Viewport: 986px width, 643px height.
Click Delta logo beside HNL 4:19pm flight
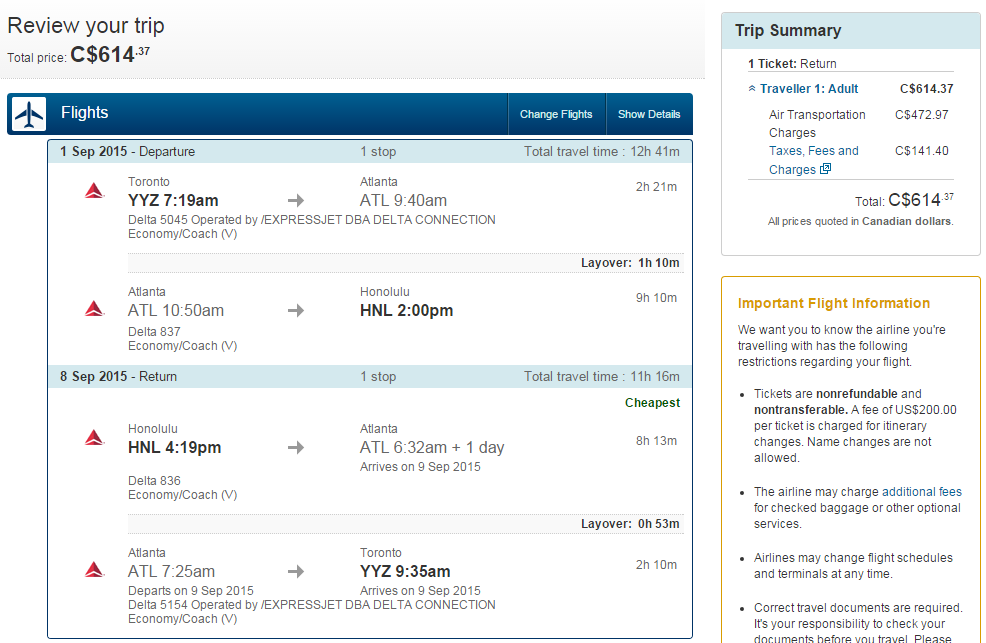94,437
